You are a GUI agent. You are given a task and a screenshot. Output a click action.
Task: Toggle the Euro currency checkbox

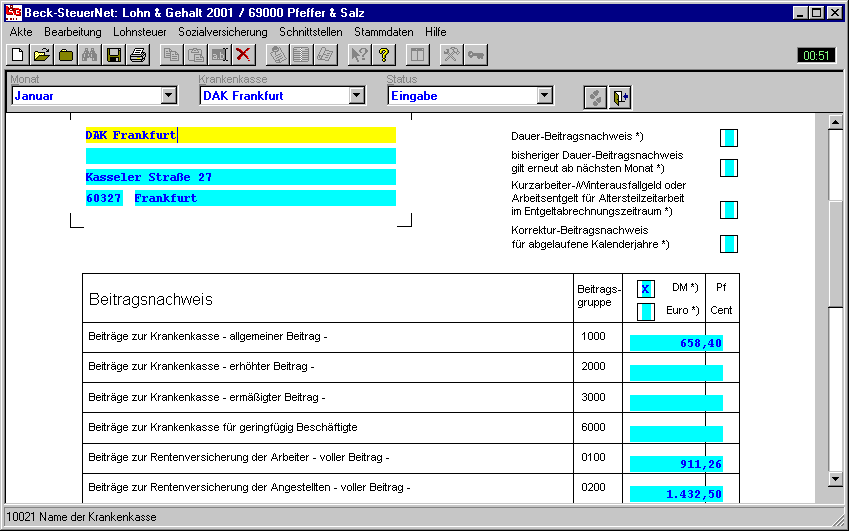645,312
